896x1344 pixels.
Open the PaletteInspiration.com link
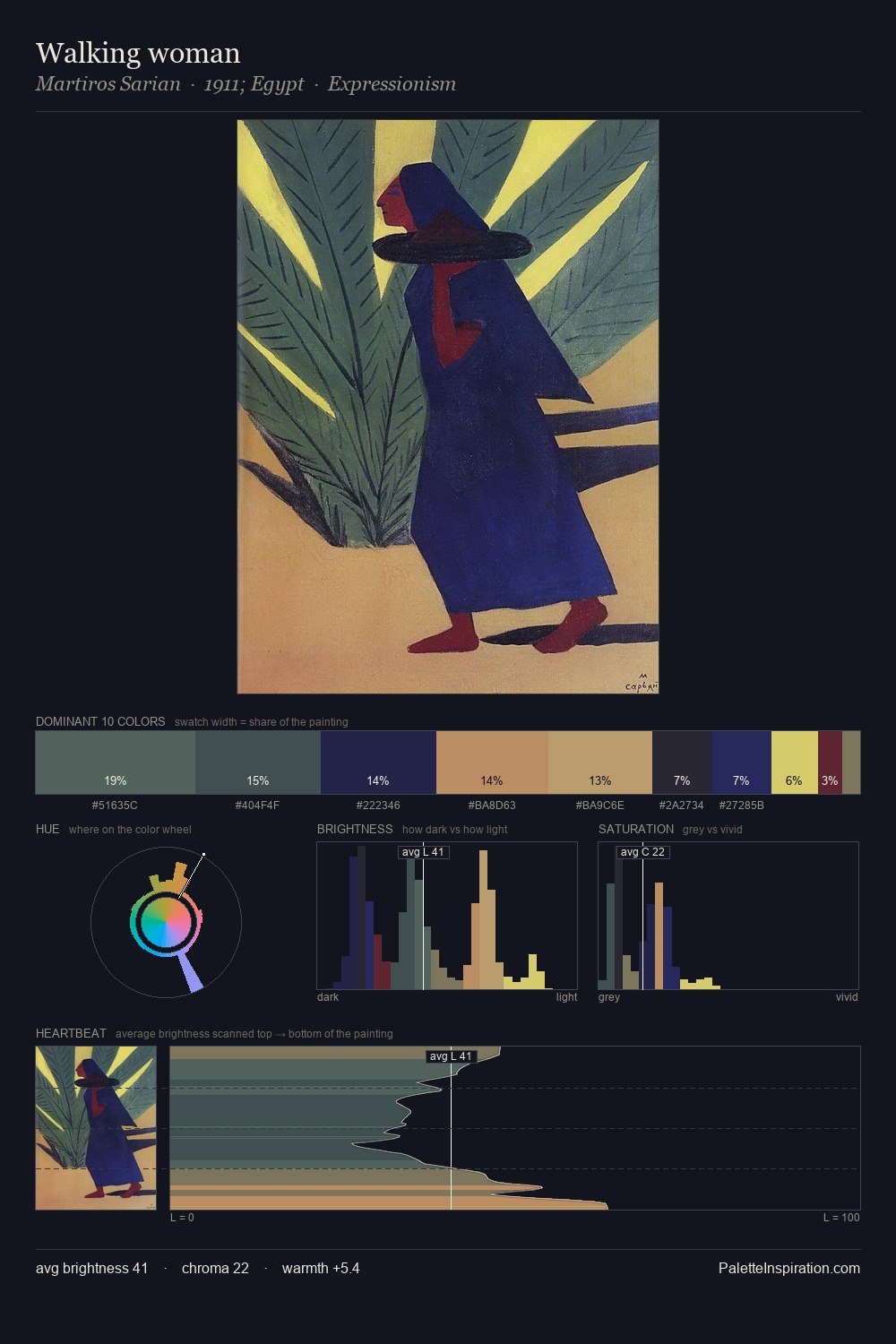789,1268
